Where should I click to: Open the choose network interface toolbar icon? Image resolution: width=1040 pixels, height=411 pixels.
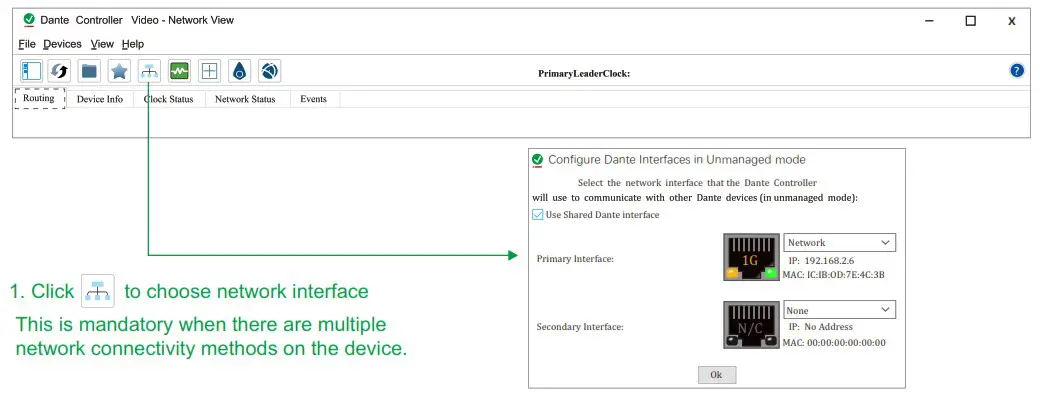click(x=149, y=70)
